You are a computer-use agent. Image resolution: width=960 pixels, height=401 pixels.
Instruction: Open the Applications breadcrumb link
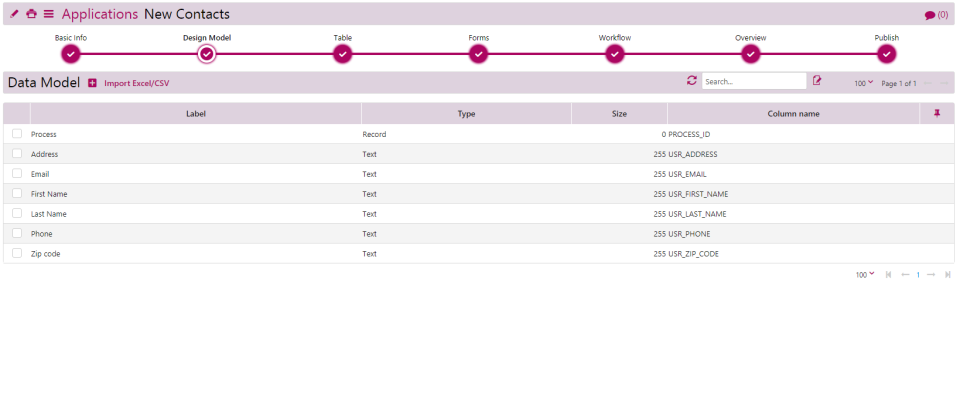[100, 14]
